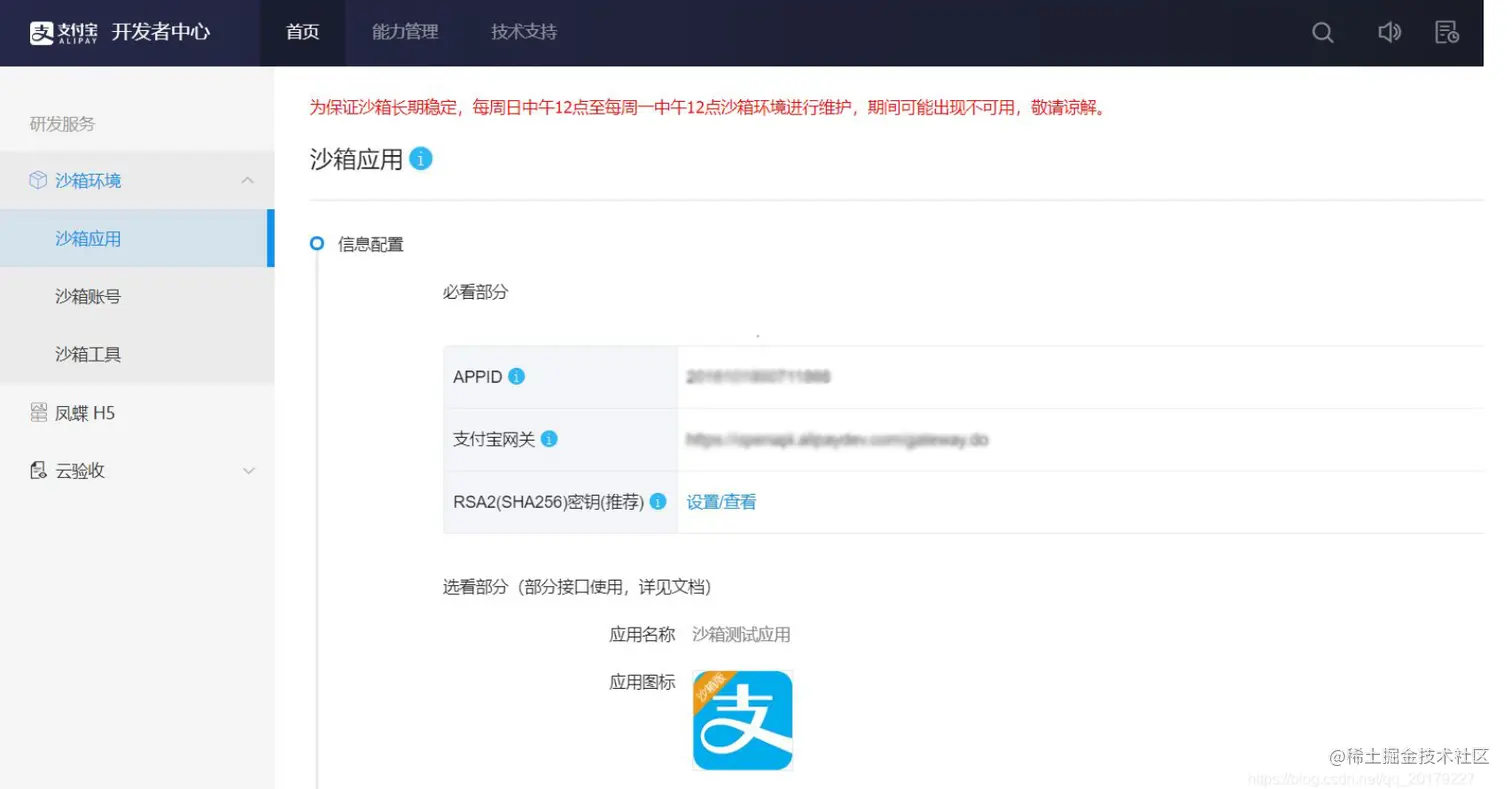Click the sandbox Alipay app icon image

742,720
